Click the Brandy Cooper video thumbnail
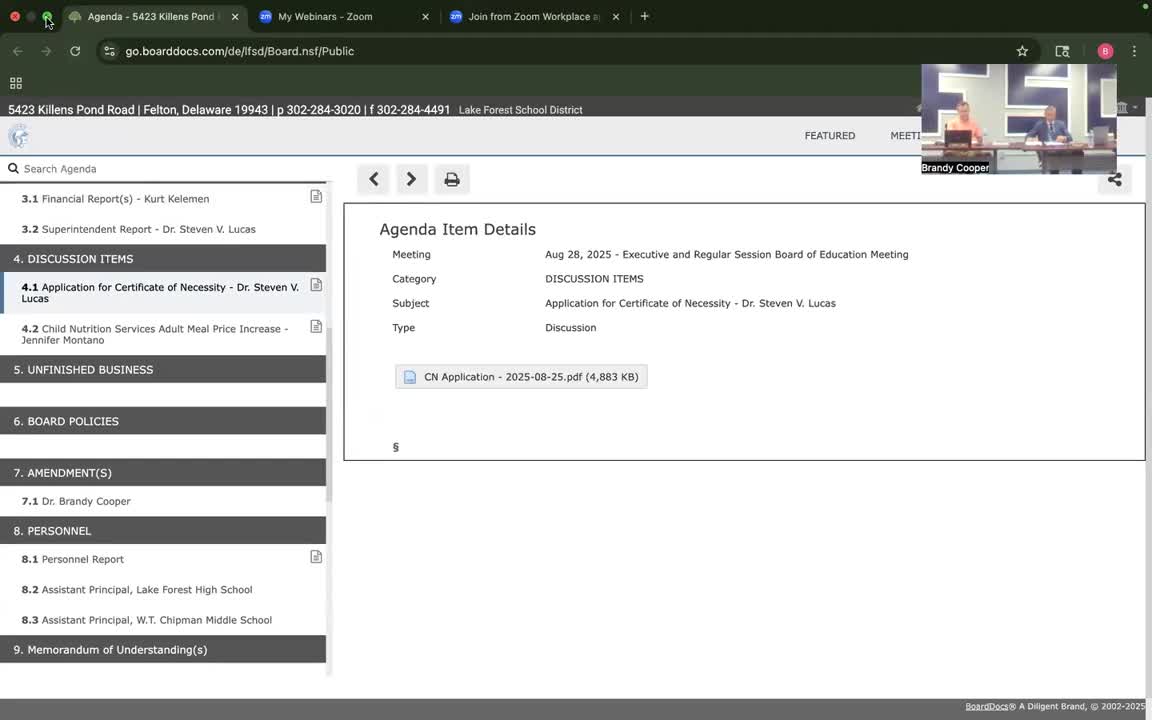This screenshot has width=1152, height=720. (1018, 118)
